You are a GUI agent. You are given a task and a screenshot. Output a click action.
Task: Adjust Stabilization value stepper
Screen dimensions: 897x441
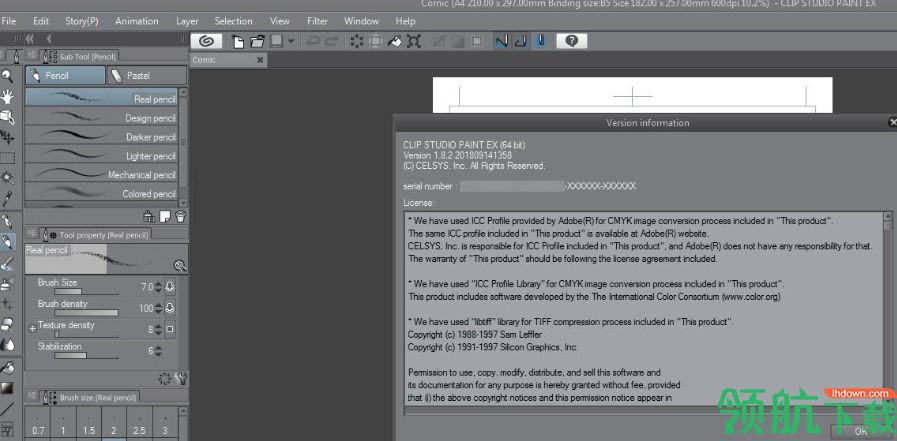tap(158, 351)
